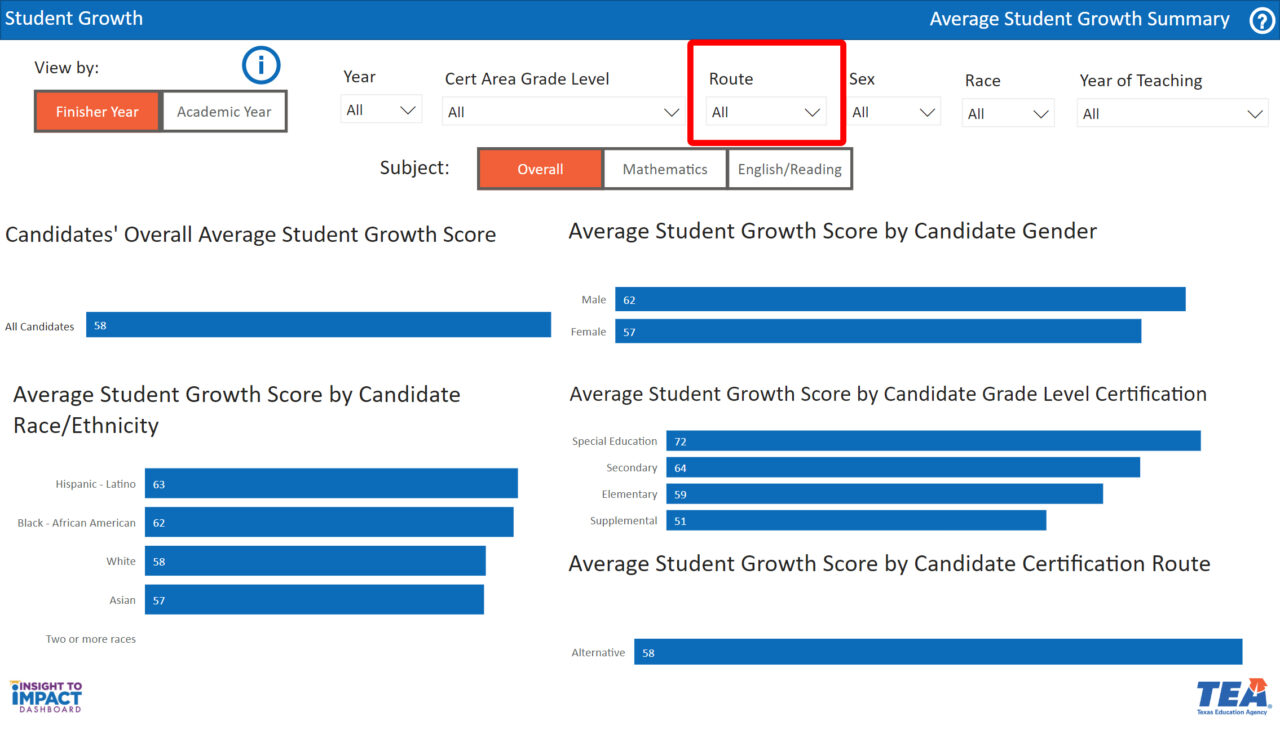Expand the Race filter dropdown
The height and width of the screenshot is (729, 1280).
click(x=1007, y=112)
